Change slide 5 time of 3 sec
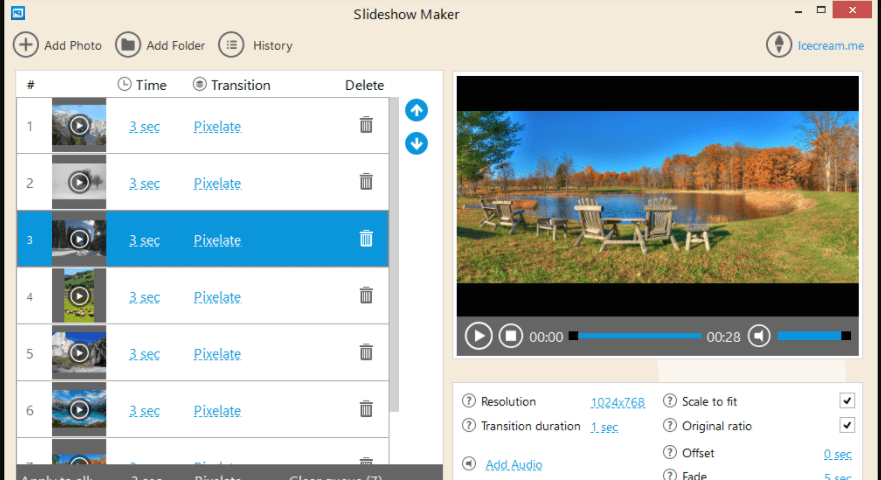Viewport: 881px width, 480px height. tap(144, 354)
